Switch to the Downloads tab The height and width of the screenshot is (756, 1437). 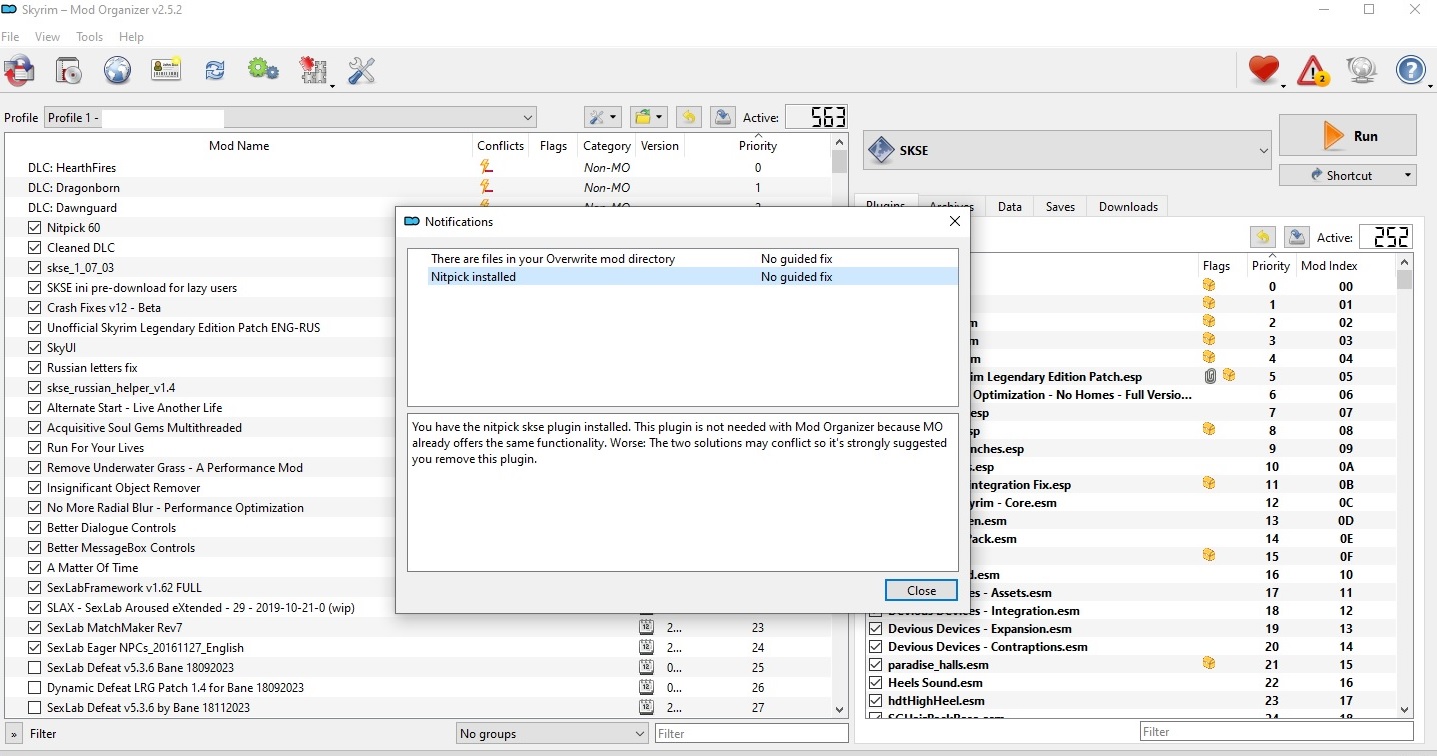(1128, 207)
